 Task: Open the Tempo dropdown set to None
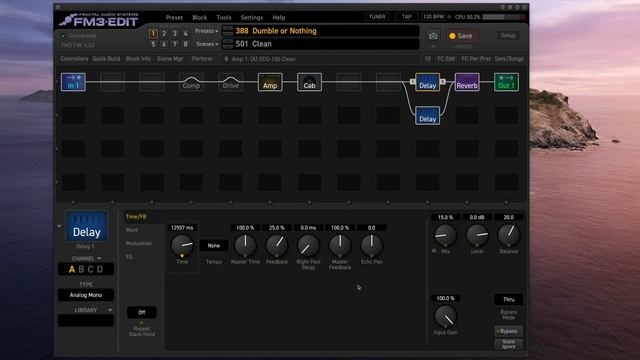[213, 246]
